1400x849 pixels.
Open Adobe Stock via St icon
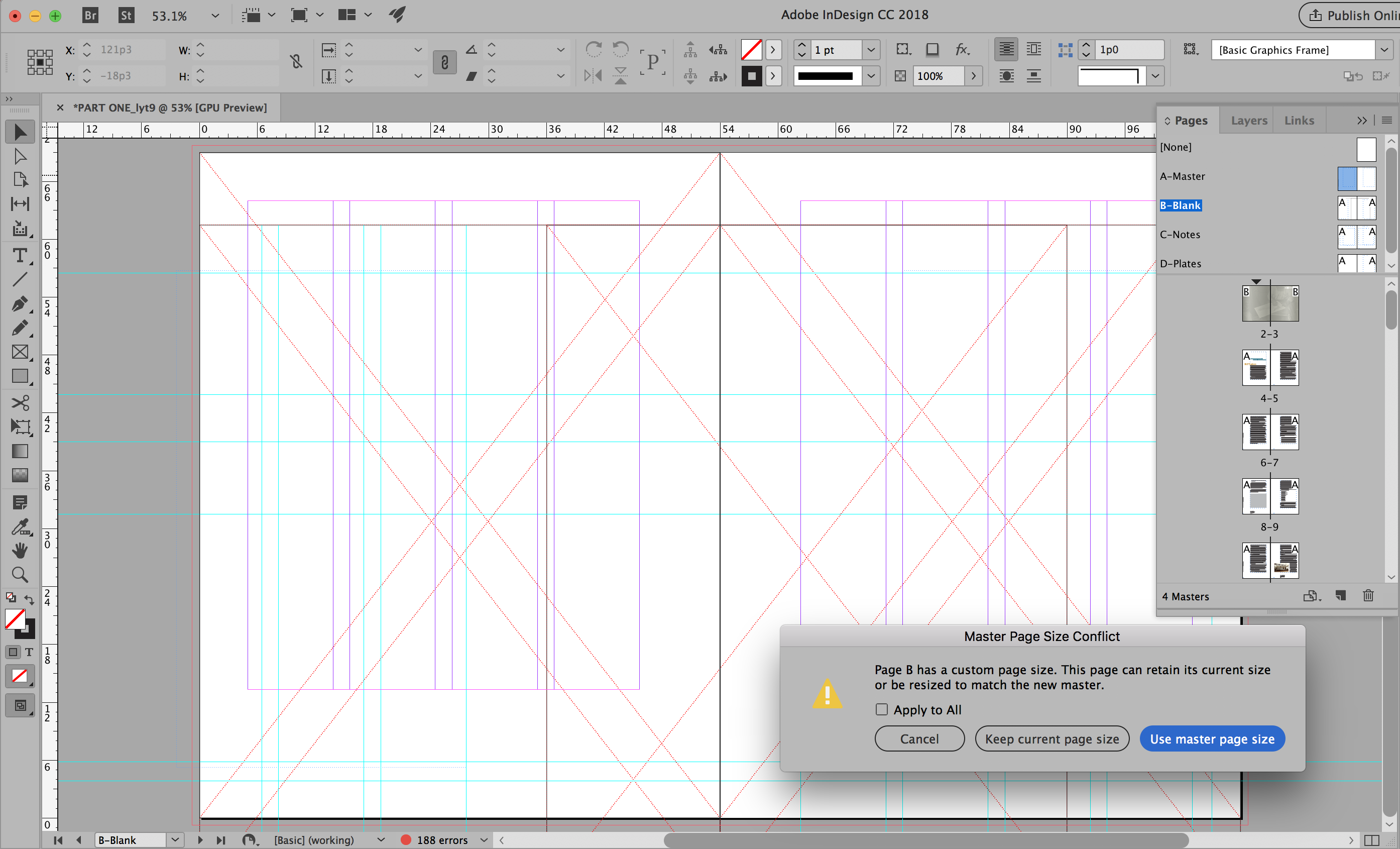tap(126, 16)
